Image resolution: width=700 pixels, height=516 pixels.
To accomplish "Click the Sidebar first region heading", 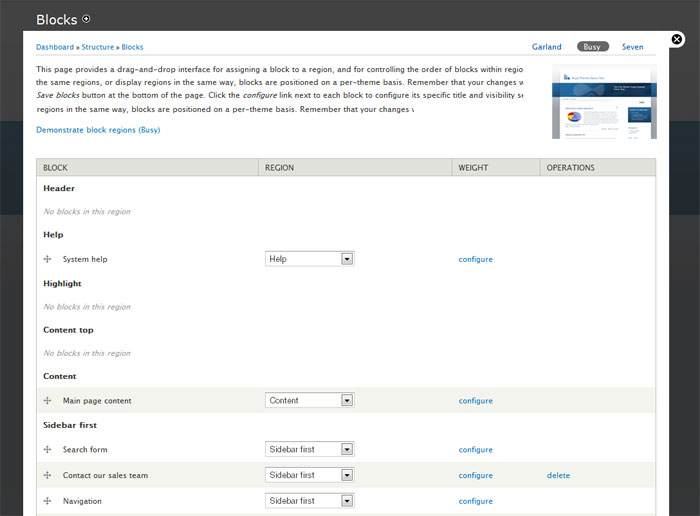I will click(70, 425).
